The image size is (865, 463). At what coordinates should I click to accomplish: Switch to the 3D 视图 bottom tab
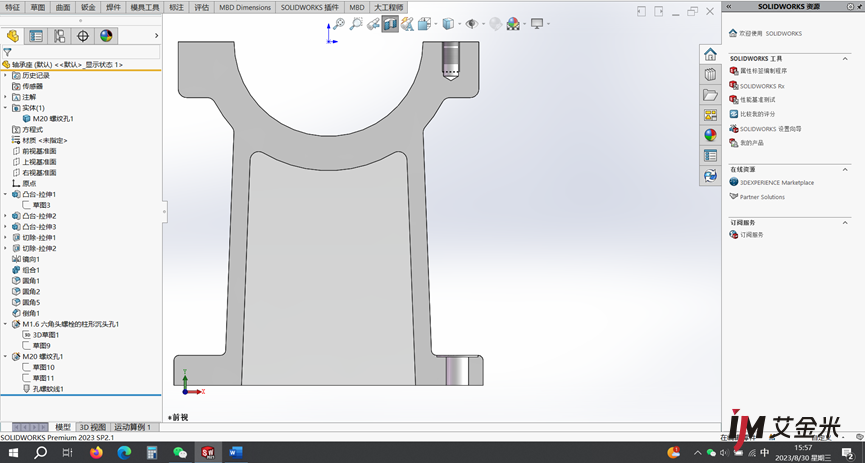click(x=93, y=427)
